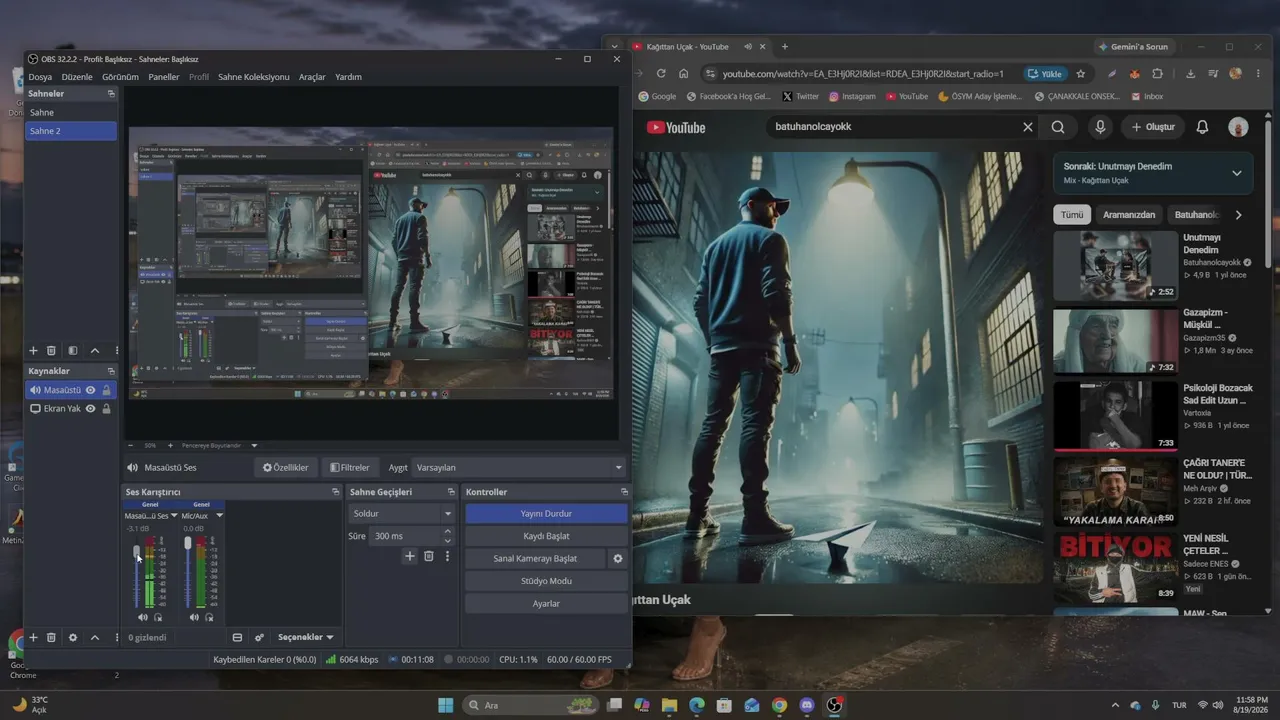Toggle monitoring for Mic/Aux channel

209,617
